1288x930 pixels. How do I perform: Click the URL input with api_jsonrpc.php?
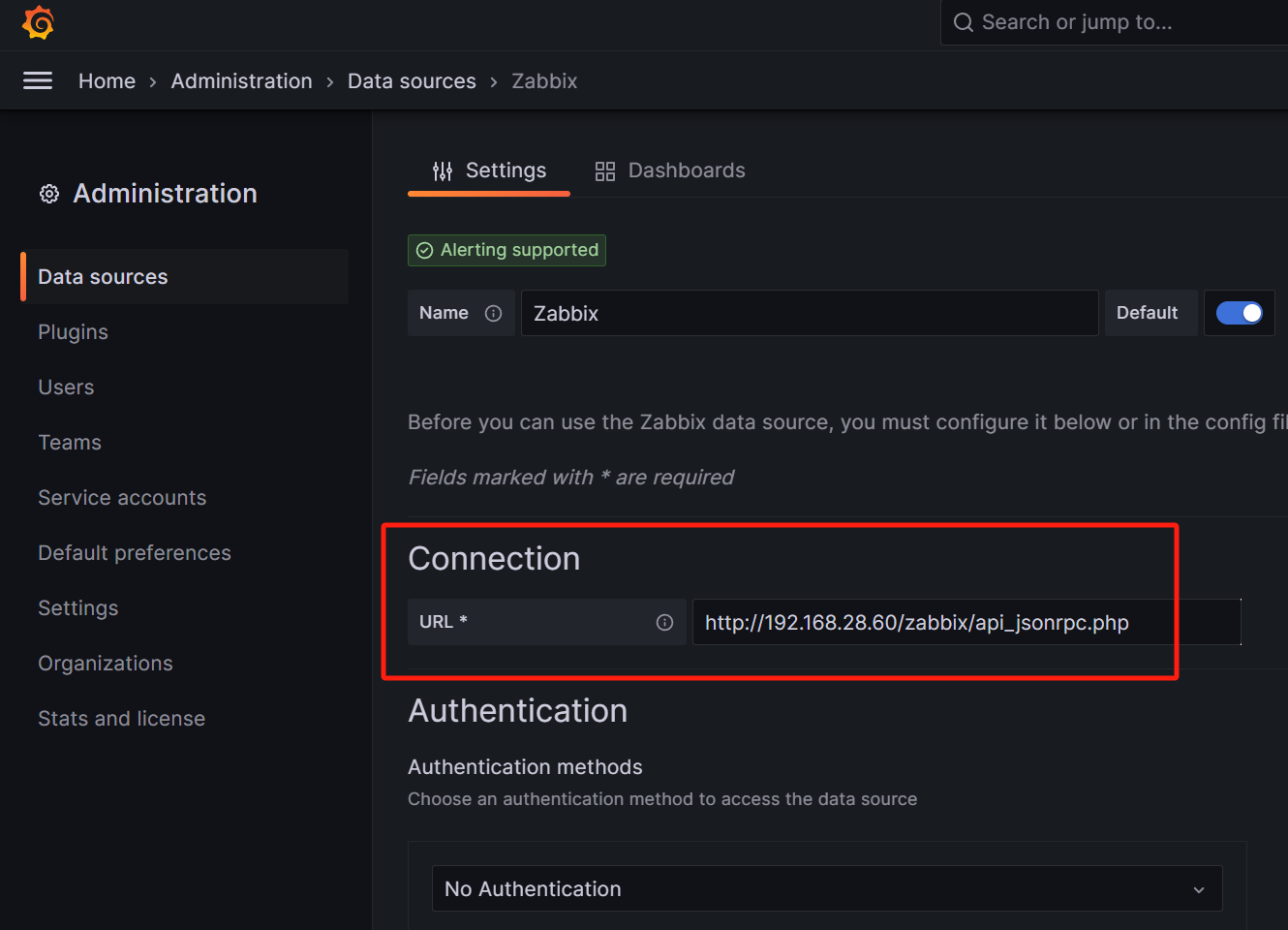[966, 622]
